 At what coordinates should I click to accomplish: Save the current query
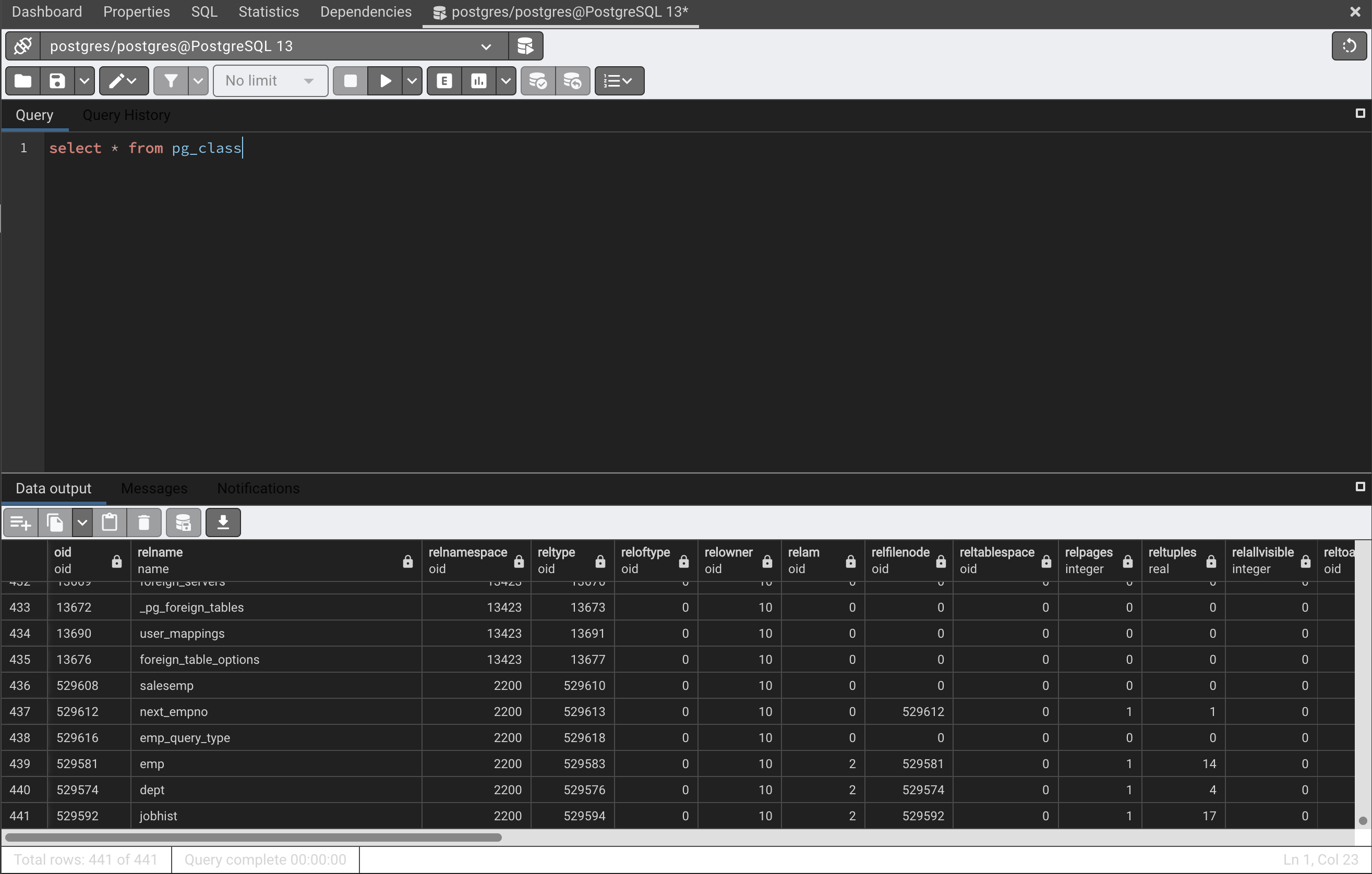(56, 81)
